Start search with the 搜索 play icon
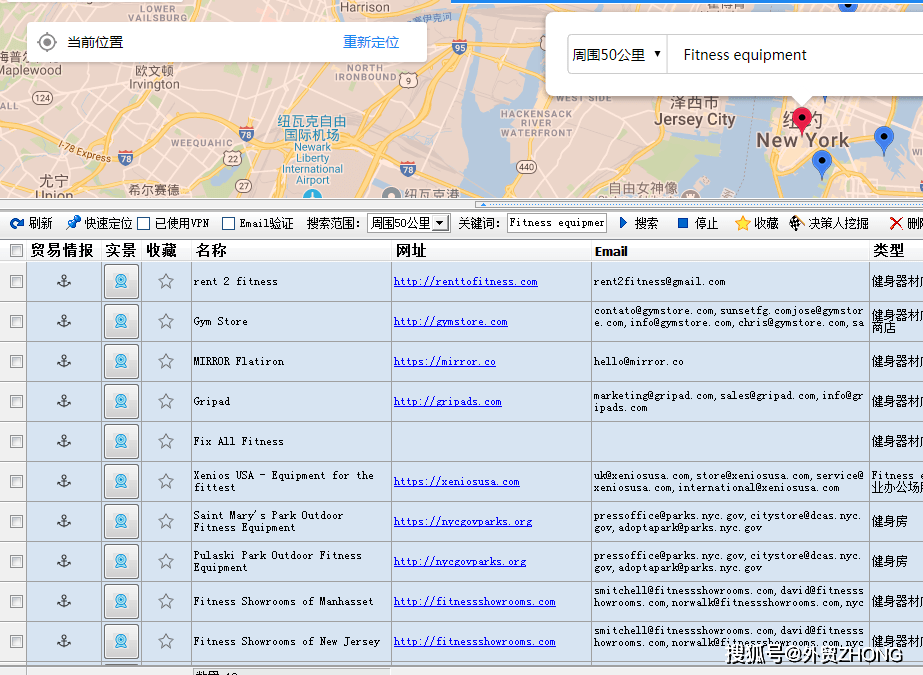 click(624, 223)
